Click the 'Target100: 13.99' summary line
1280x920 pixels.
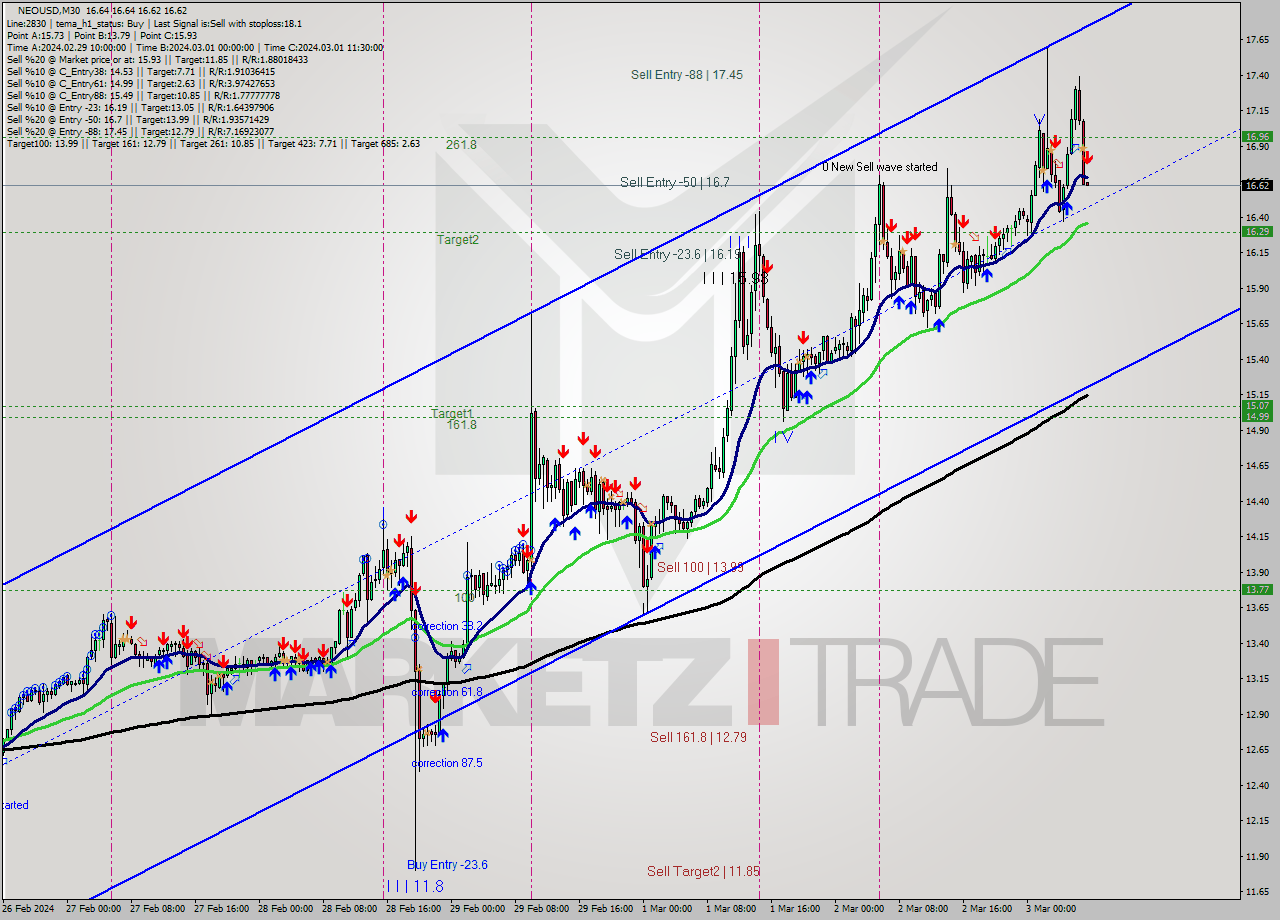(x=213, y=143)
